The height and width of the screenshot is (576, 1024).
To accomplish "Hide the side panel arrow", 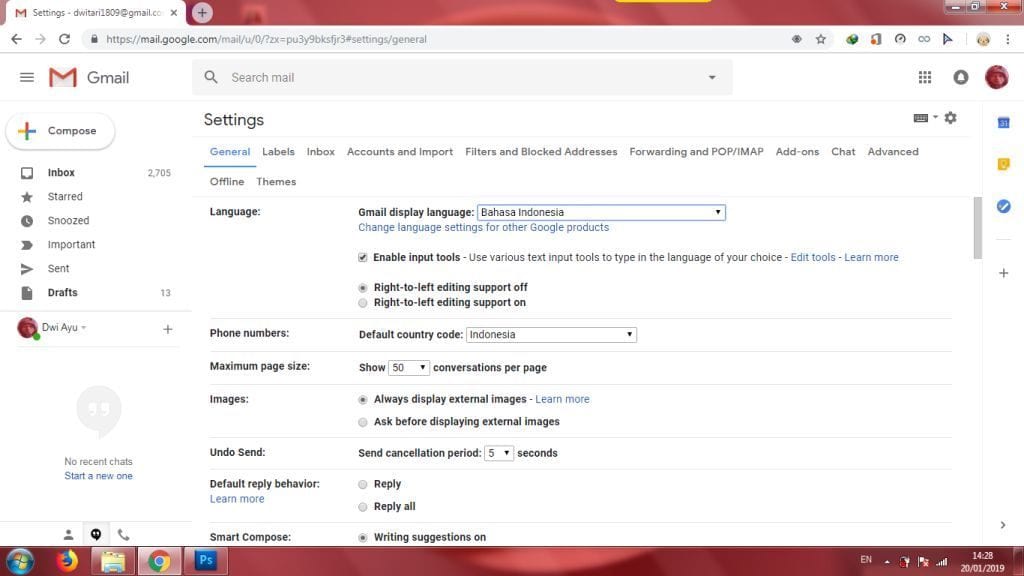I will click(x=1003, y=525).
